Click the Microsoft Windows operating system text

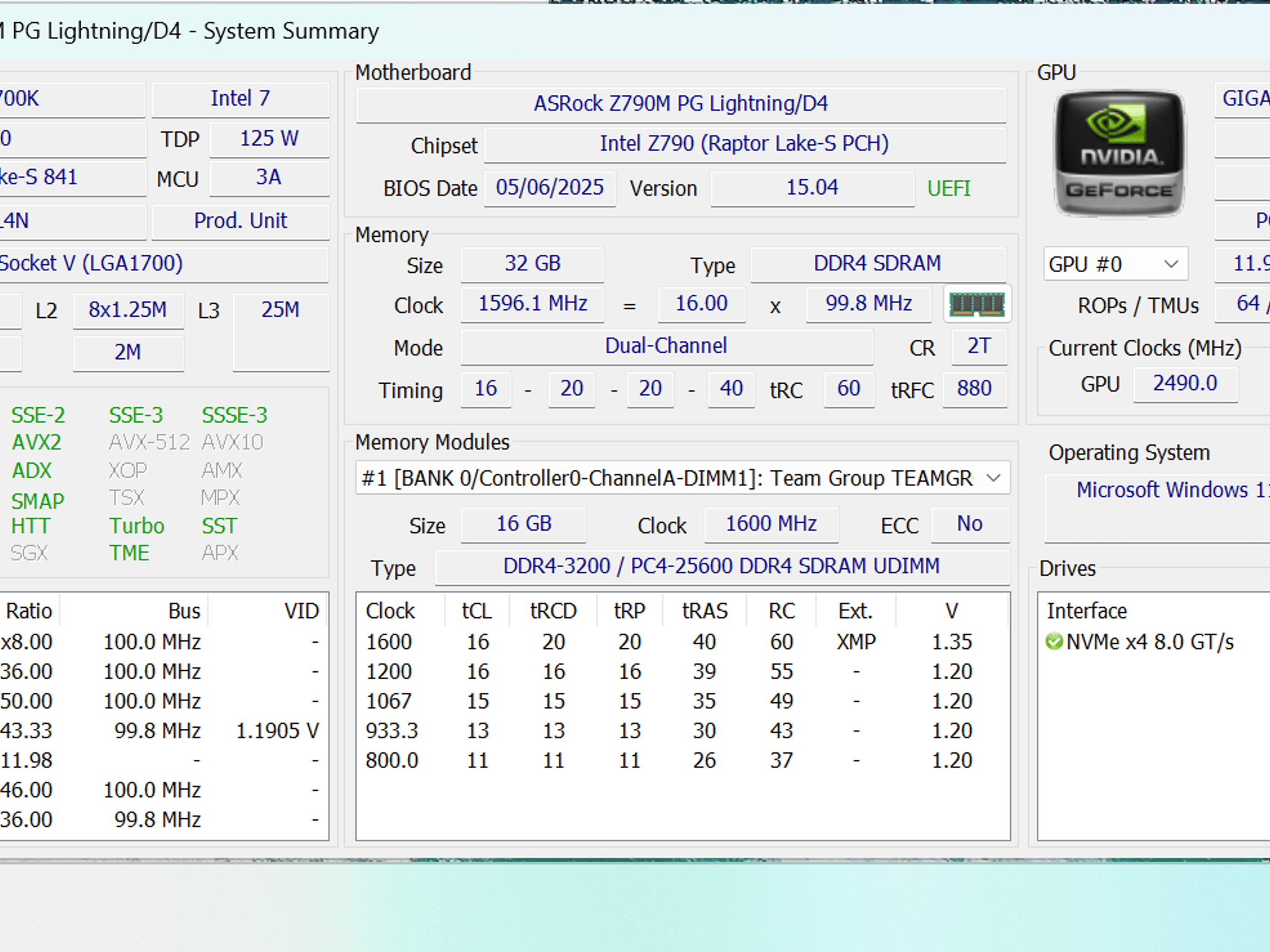[x=1173, y=490]
